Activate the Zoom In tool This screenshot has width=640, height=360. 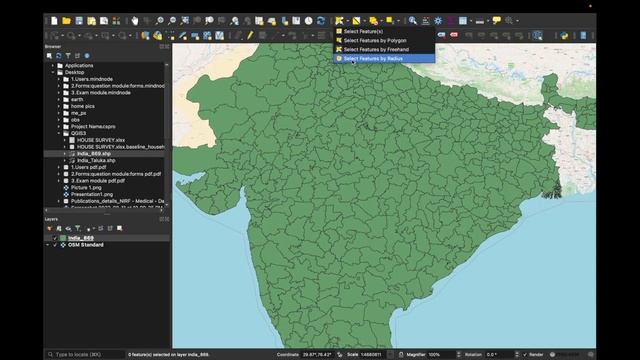(x=160, y=20)
